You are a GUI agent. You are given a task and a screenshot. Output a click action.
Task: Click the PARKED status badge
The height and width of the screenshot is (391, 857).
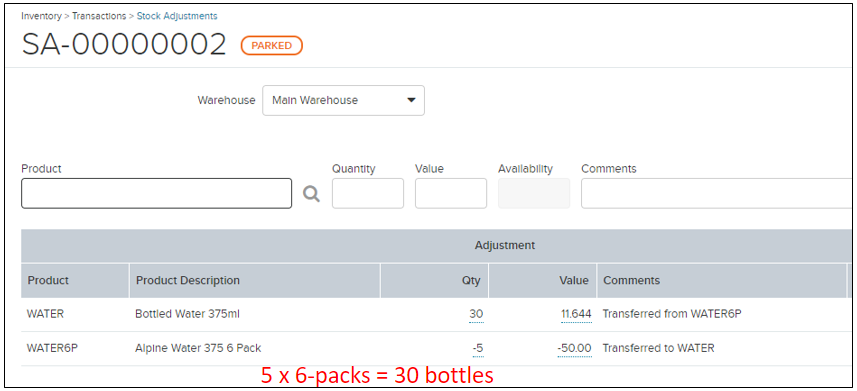[272, 45]
